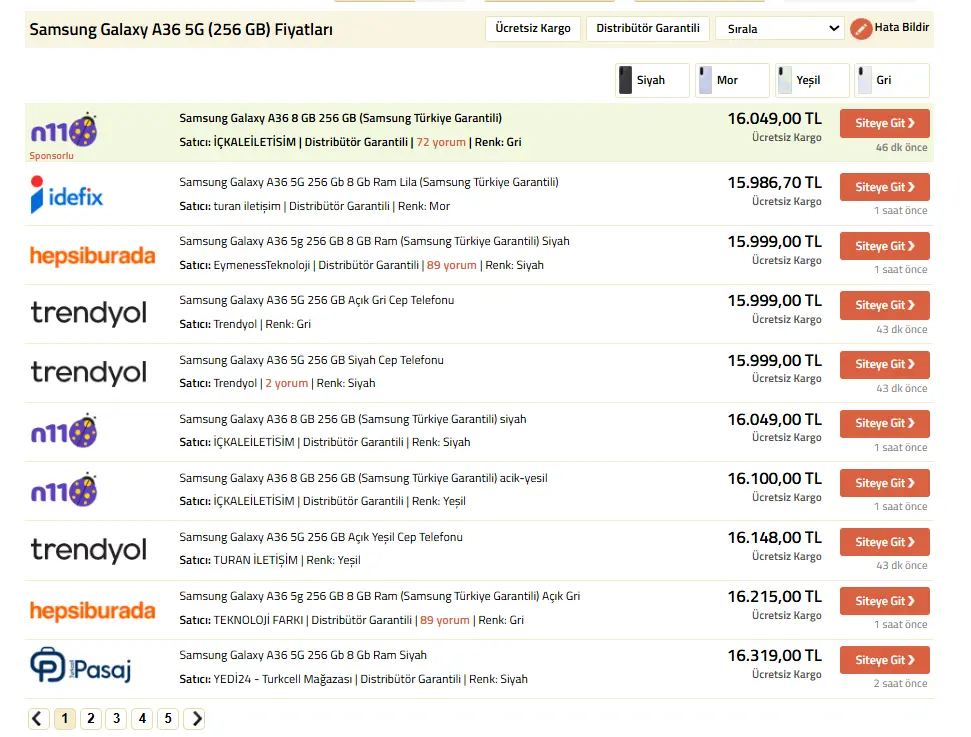Open trendyol logo for Açık Gri offer

89,313
